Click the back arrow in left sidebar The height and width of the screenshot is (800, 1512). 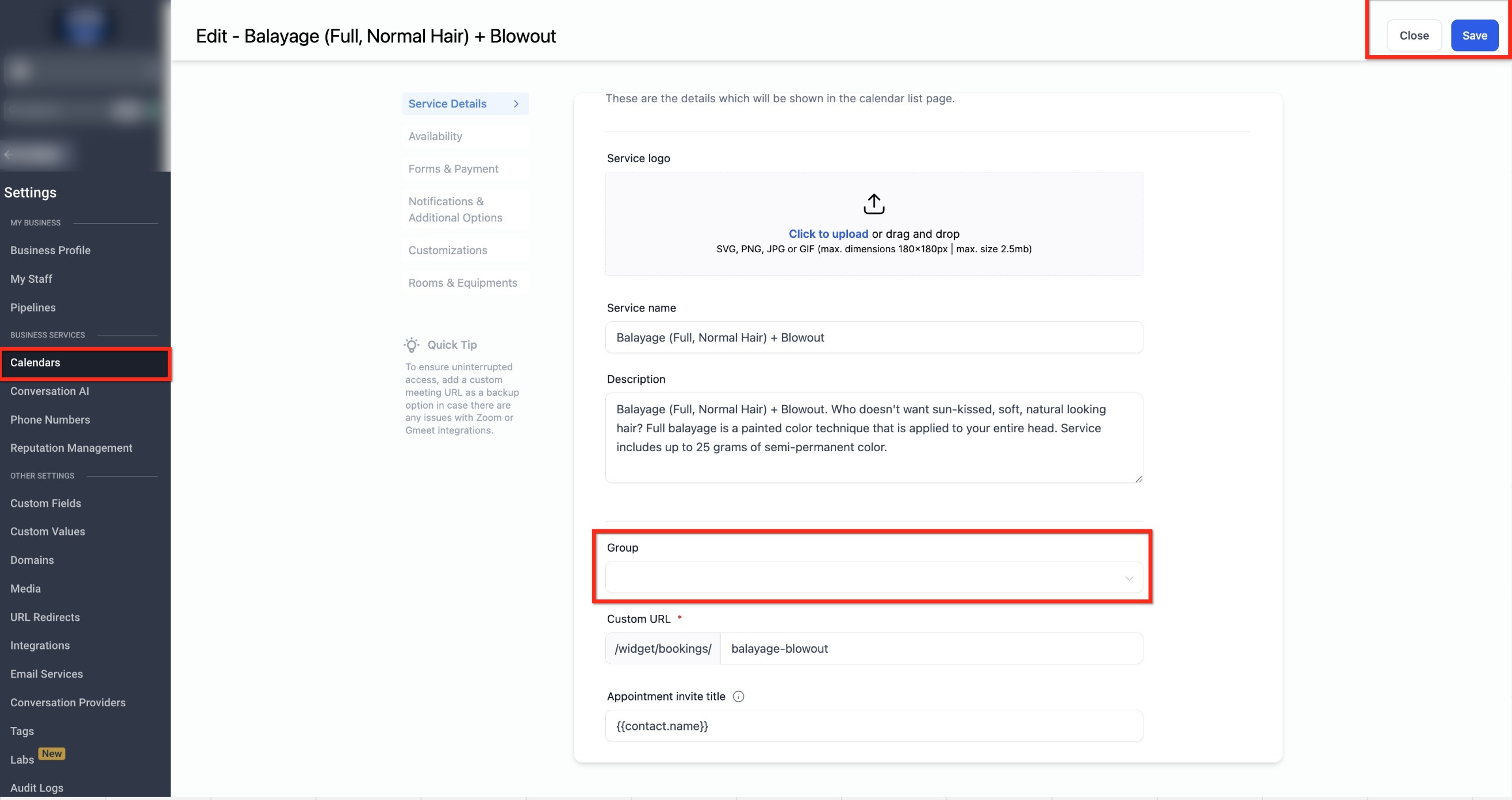pyautogui.click(x=7, y=155)
